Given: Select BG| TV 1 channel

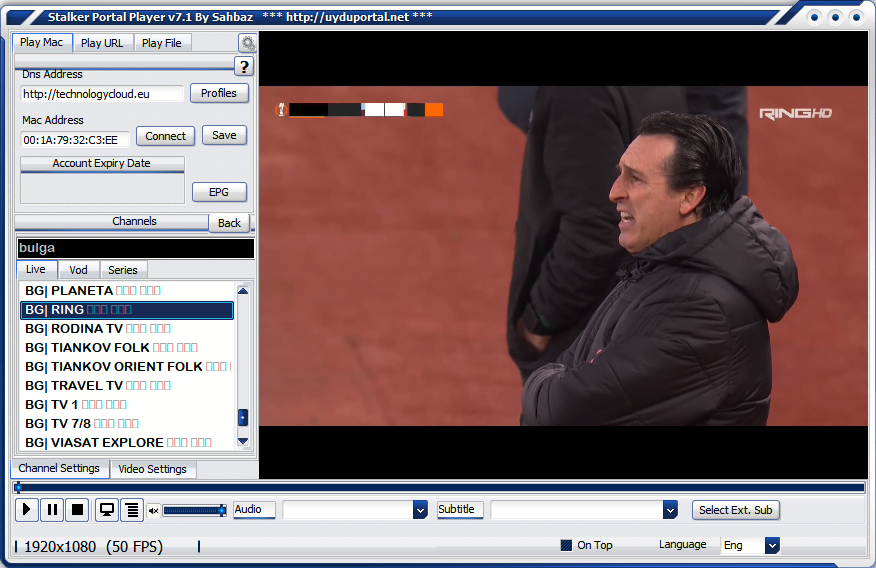Looking at the screenshot, I should tap(127, 404).
